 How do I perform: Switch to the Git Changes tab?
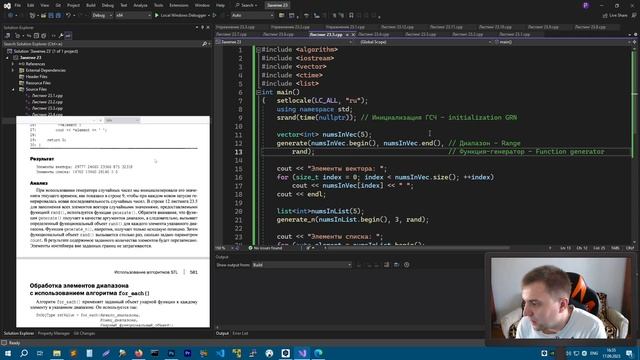pyautogui.click(x=84, y=333)
